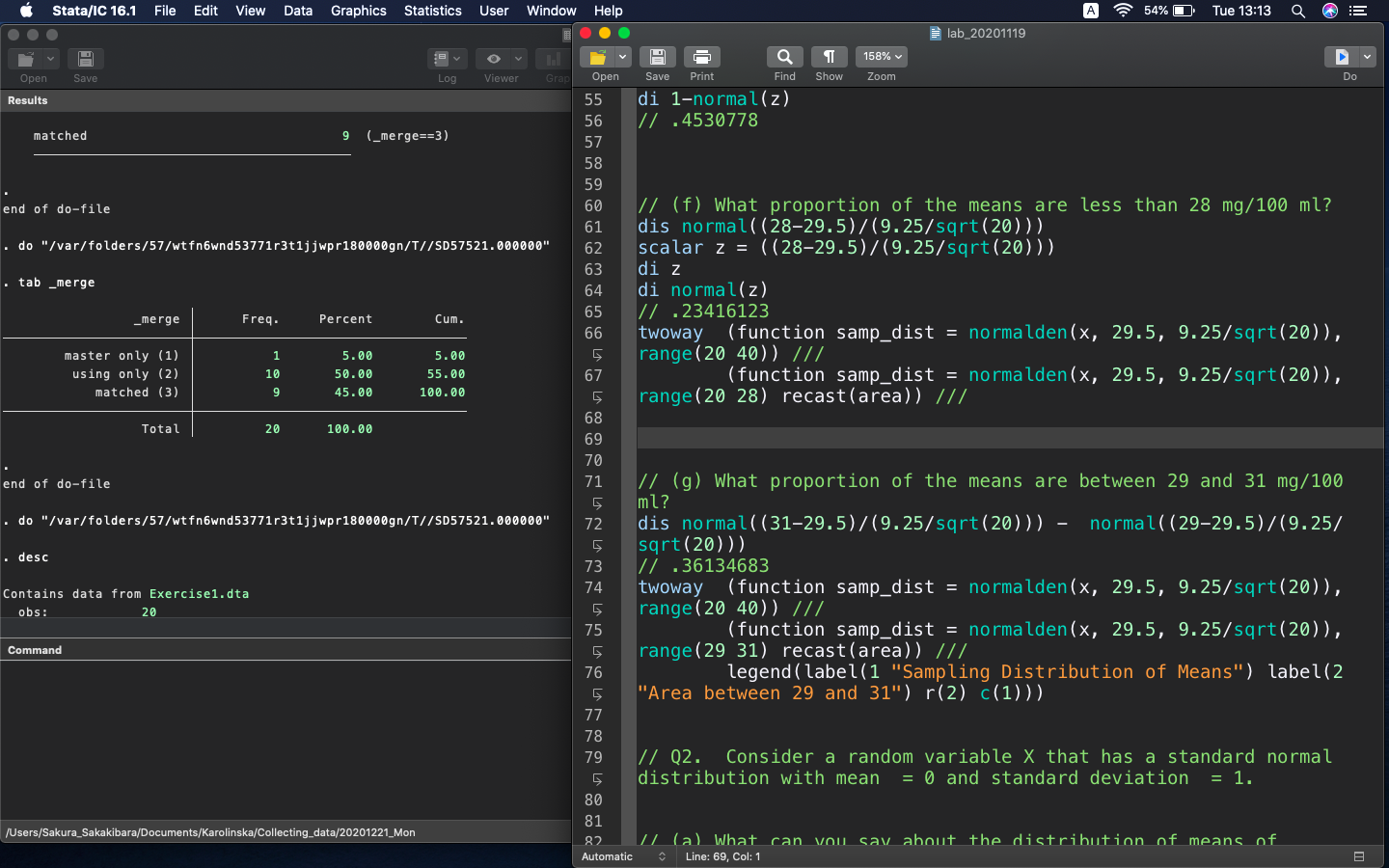Open Spotlight search from the menu bar
This screenshot has width=1389, height=868.
pos(1298,11)
